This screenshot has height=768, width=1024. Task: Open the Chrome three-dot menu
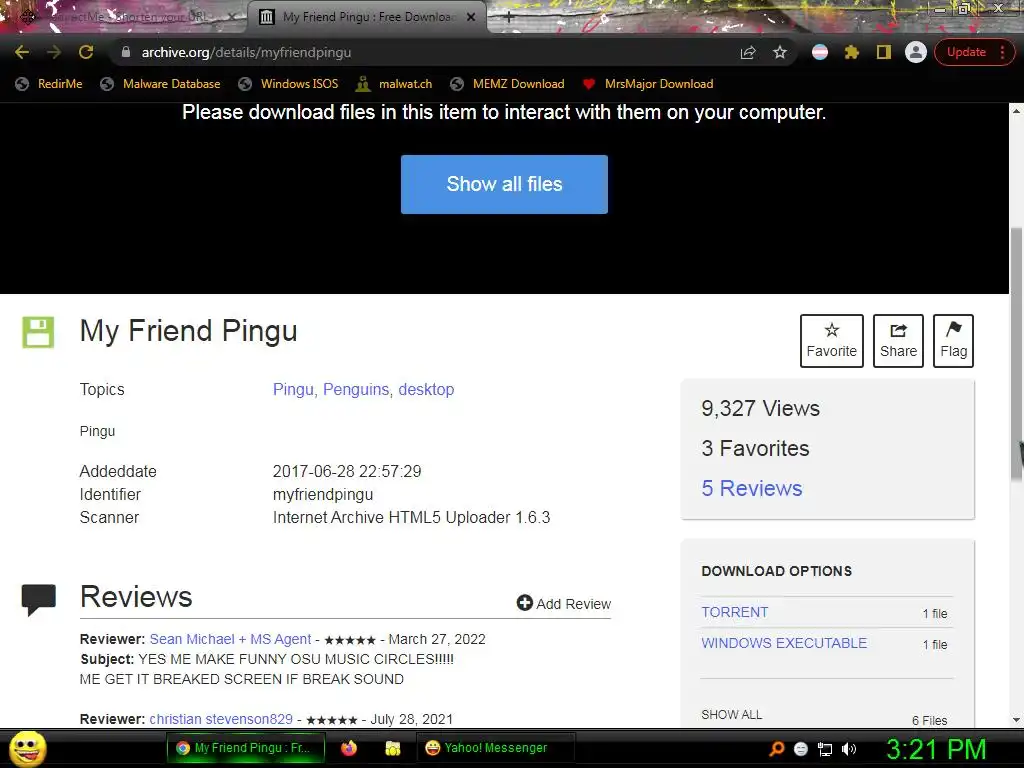click(1002, 52)
